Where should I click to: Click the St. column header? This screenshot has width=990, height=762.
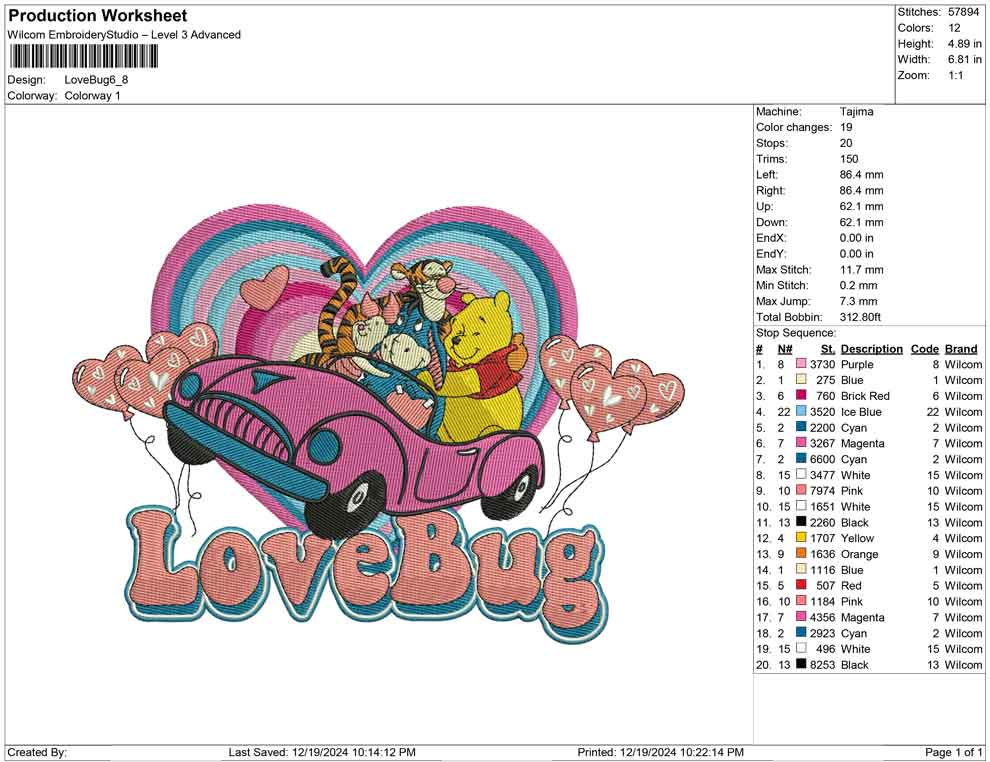click(828, 348)
